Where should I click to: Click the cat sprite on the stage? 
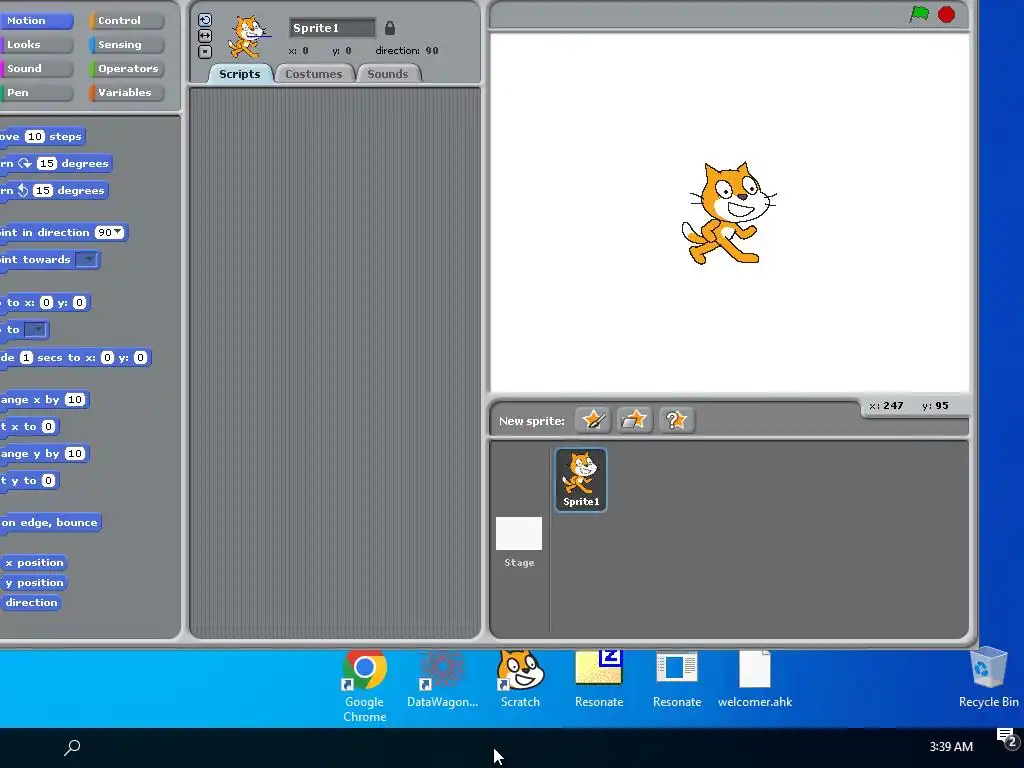coord(727,213)
